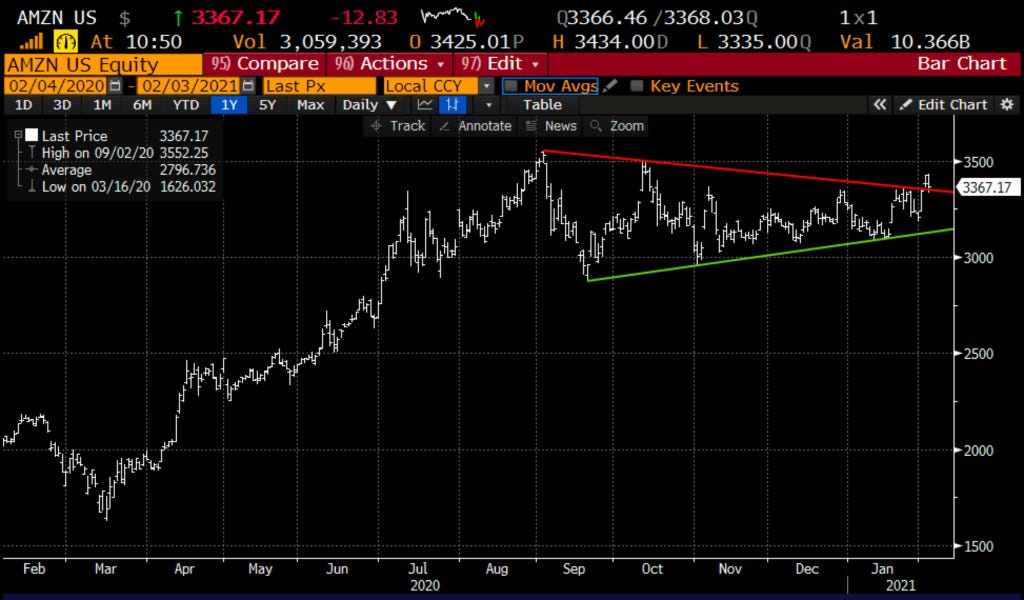Open the 97) Edit menu
Viewport: 1024px width, 600px height.
[499, 64]
